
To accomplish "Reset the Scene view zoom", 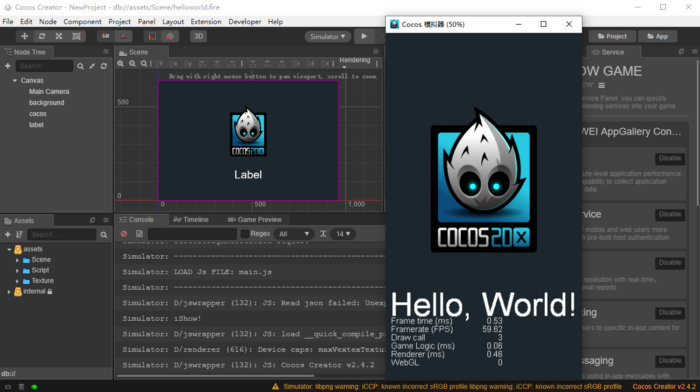I will 144,64.
